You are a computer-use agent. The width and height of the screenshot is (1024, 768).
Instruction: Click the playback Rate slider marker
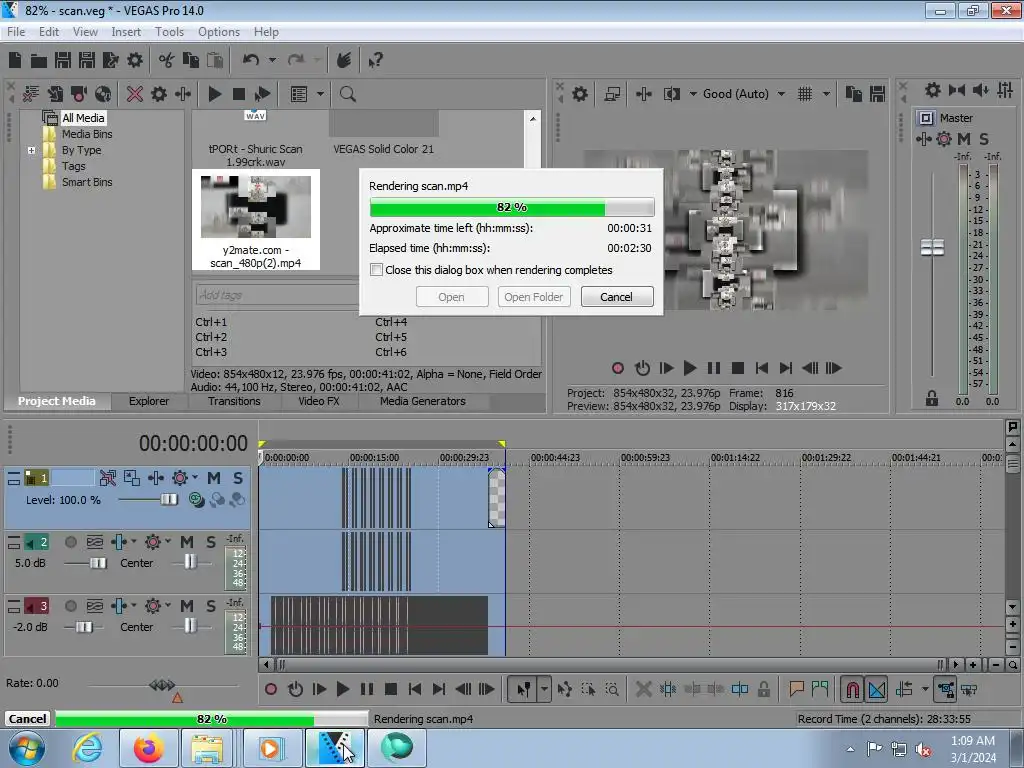[176, 698]
